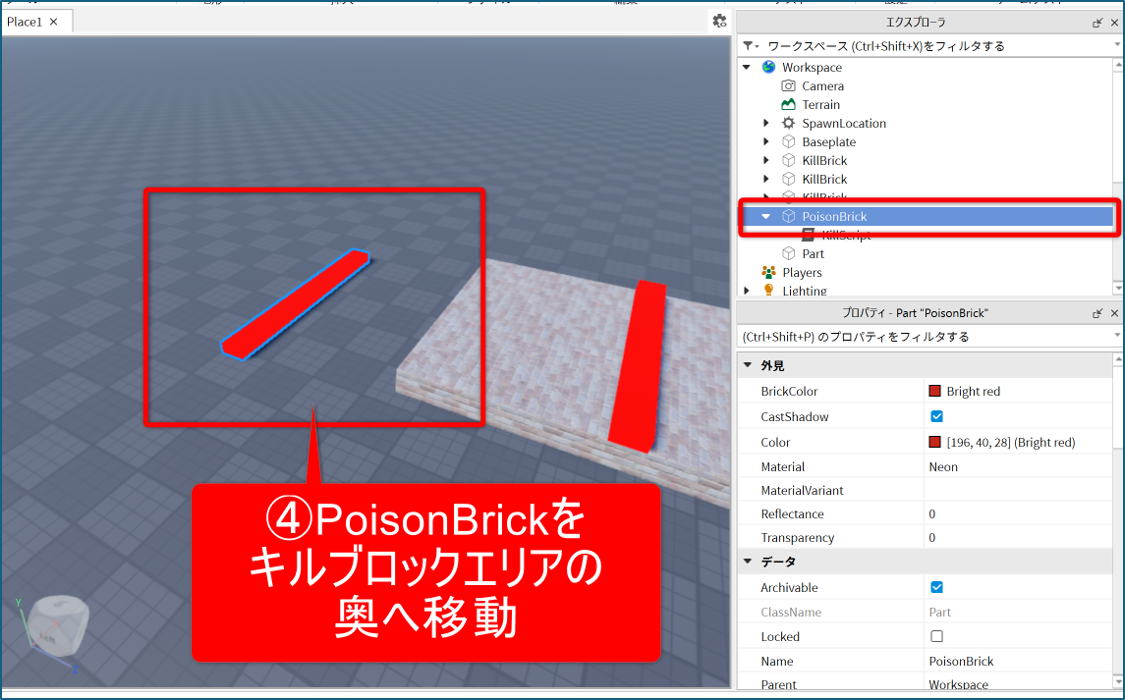This screenshot has width=1125, height=700.
Task: Open viewport settings via the gear icon
Action: pyautogui.click(x=719, y=21)
